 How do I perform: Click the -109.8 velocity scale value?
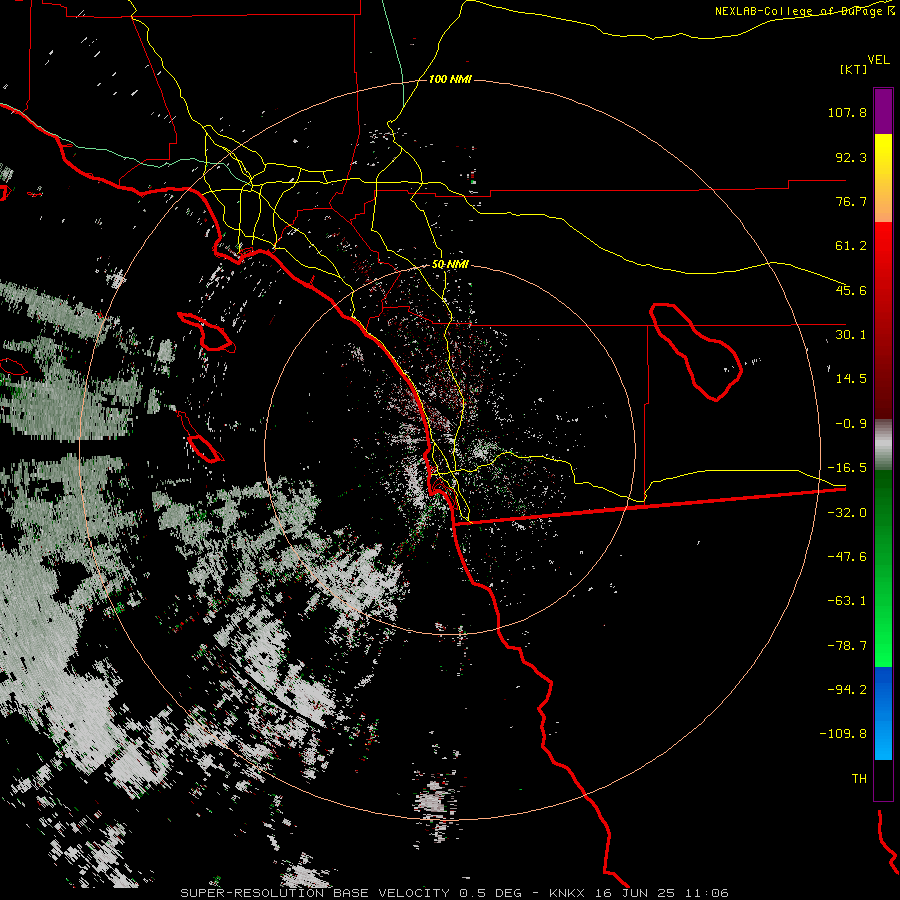(843, 734)
